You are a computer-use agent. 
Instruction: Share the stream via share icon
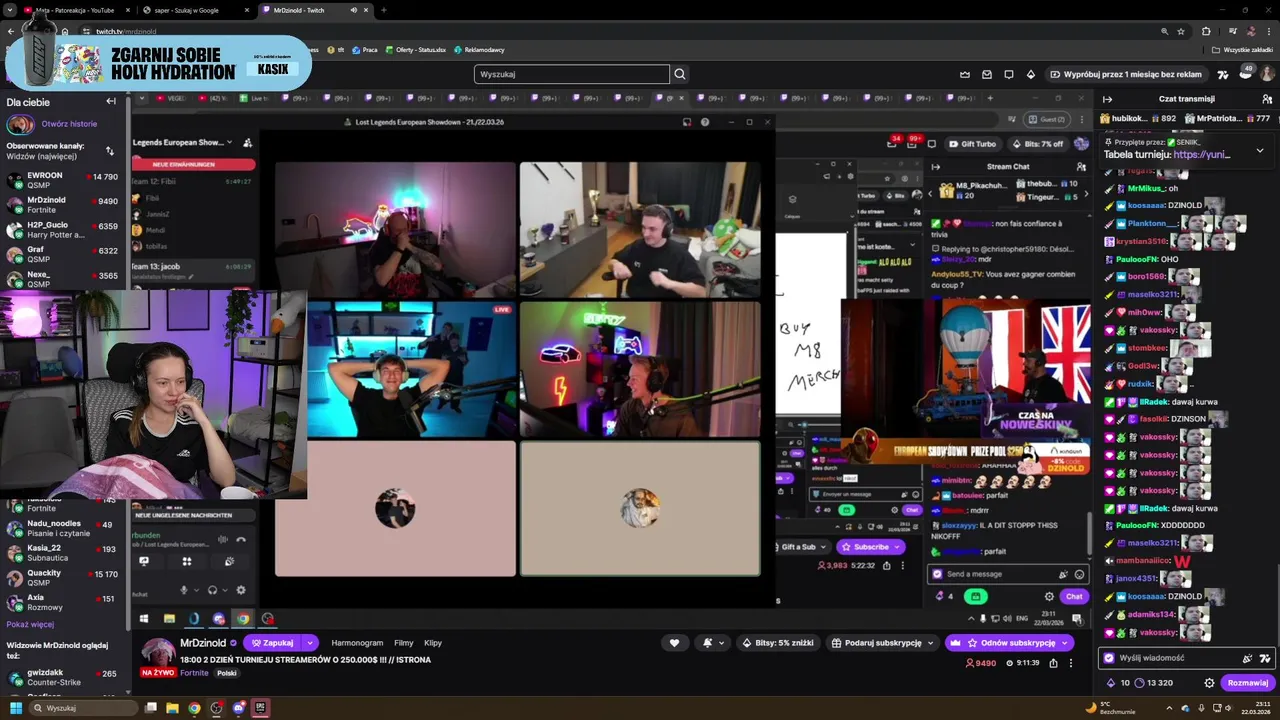coord(1053,663)
